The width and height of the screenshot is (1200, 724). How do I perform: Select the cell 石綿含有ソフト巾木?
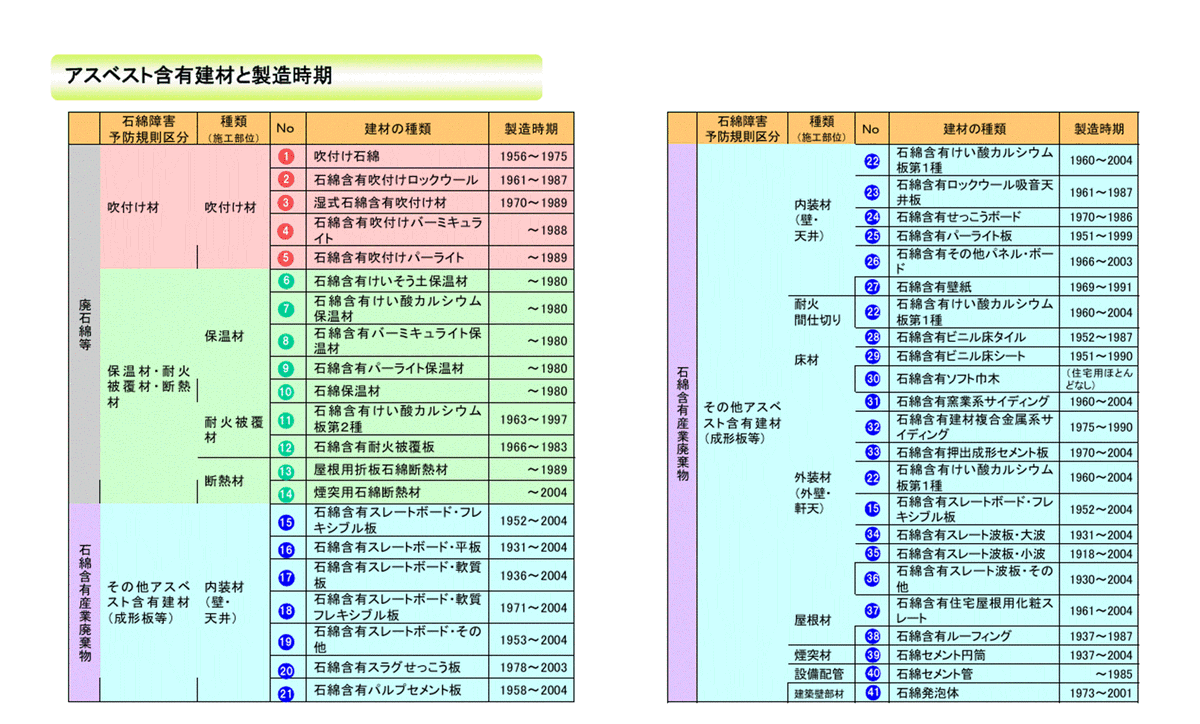pos(973,379)
